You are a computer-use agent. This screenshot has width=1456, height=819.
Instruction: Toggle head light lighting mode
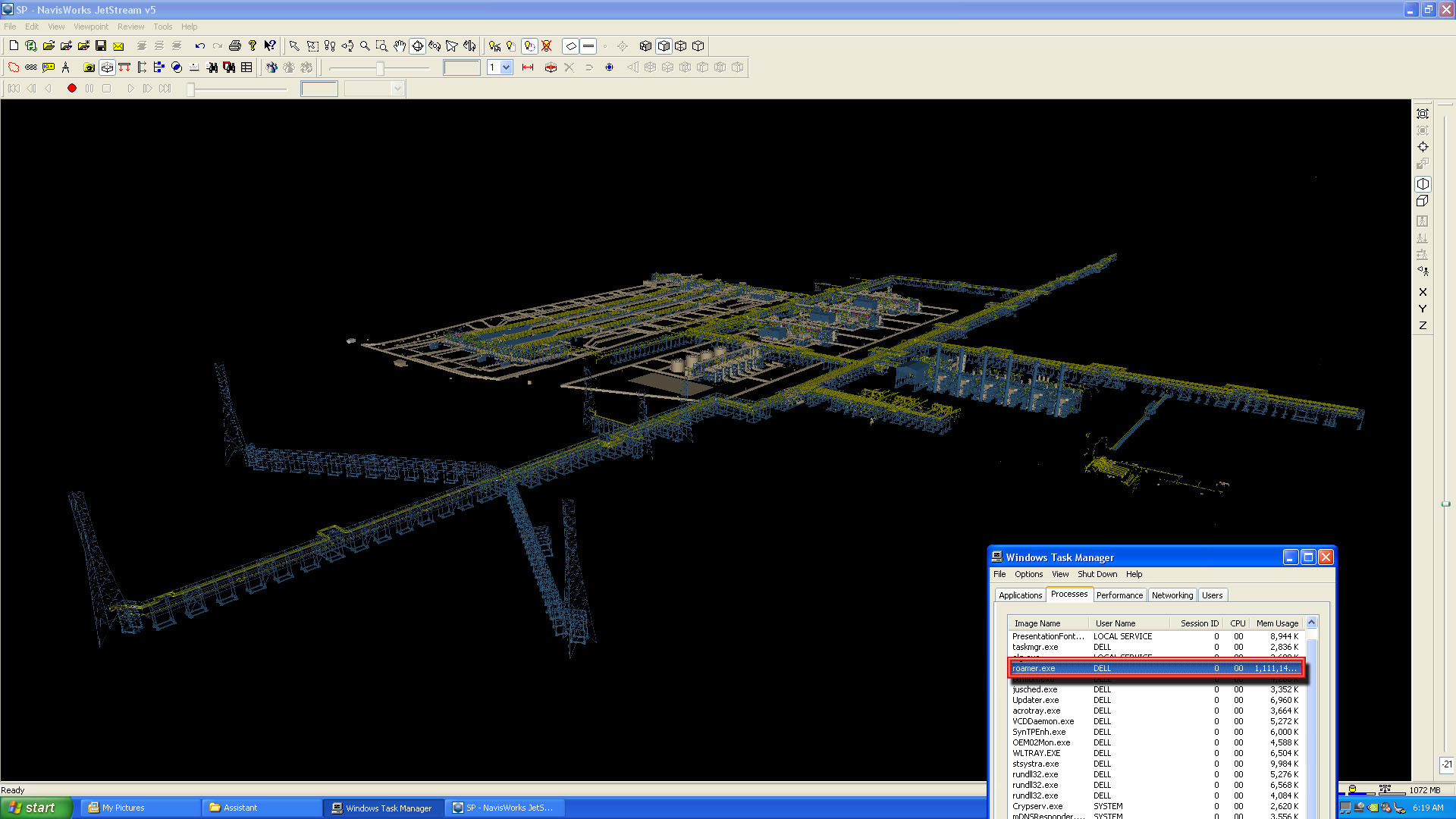coord(529,46)
